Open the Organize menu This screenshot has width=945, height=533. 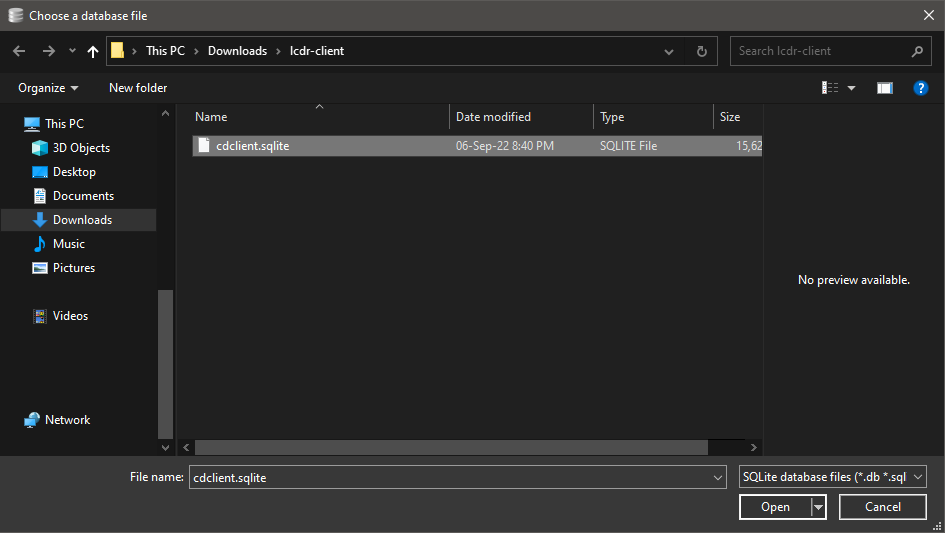point(48,88)
